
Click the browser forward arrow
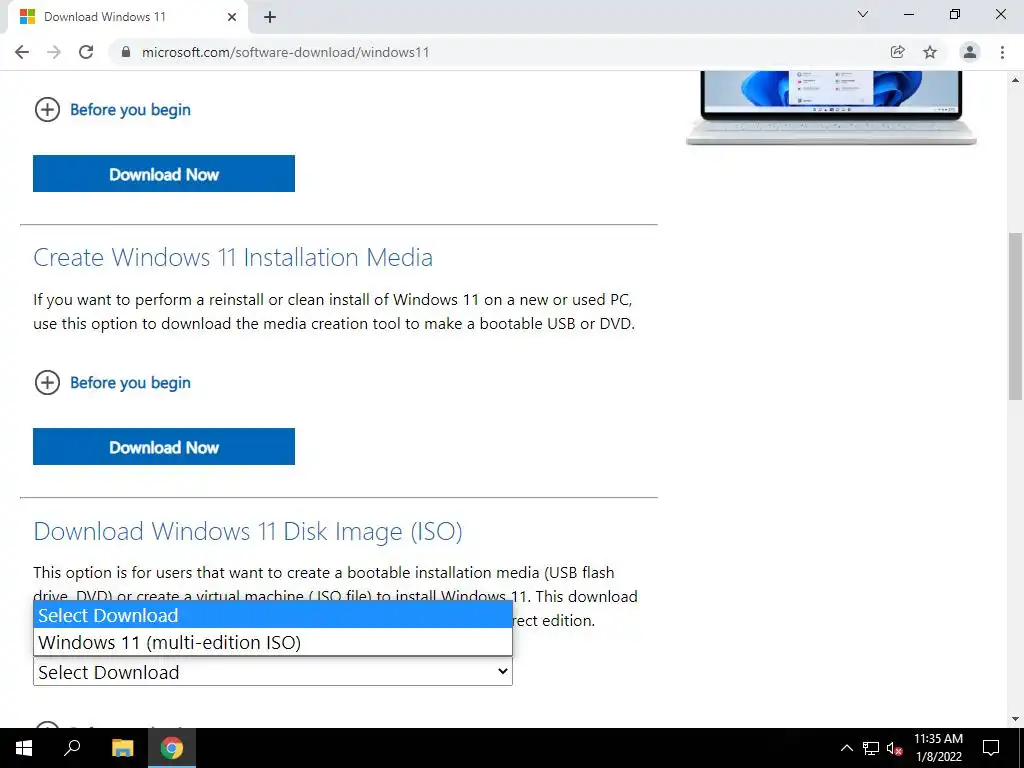(x=54, y=52)
